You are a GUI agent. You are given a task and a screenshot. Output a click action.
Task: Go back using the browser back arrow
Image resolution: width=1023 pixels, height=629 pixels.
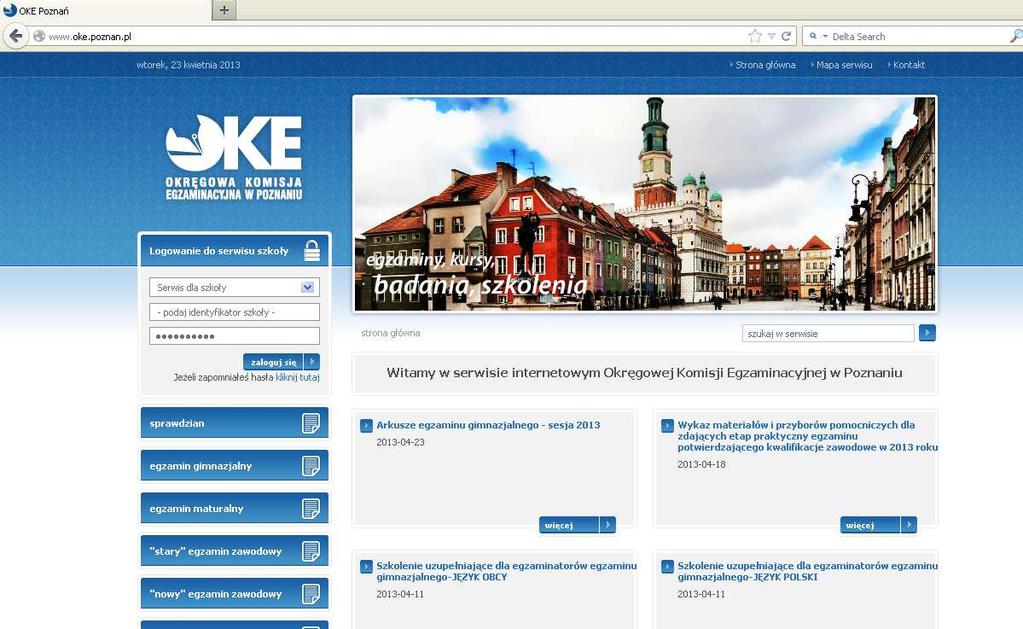tap(16, 35)
